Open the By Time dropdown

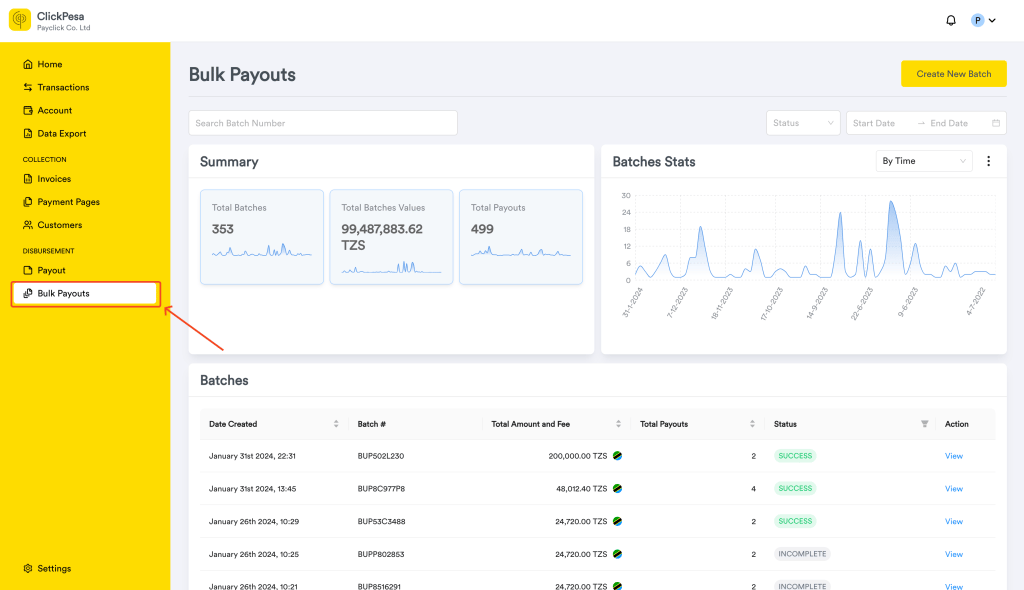923,161
